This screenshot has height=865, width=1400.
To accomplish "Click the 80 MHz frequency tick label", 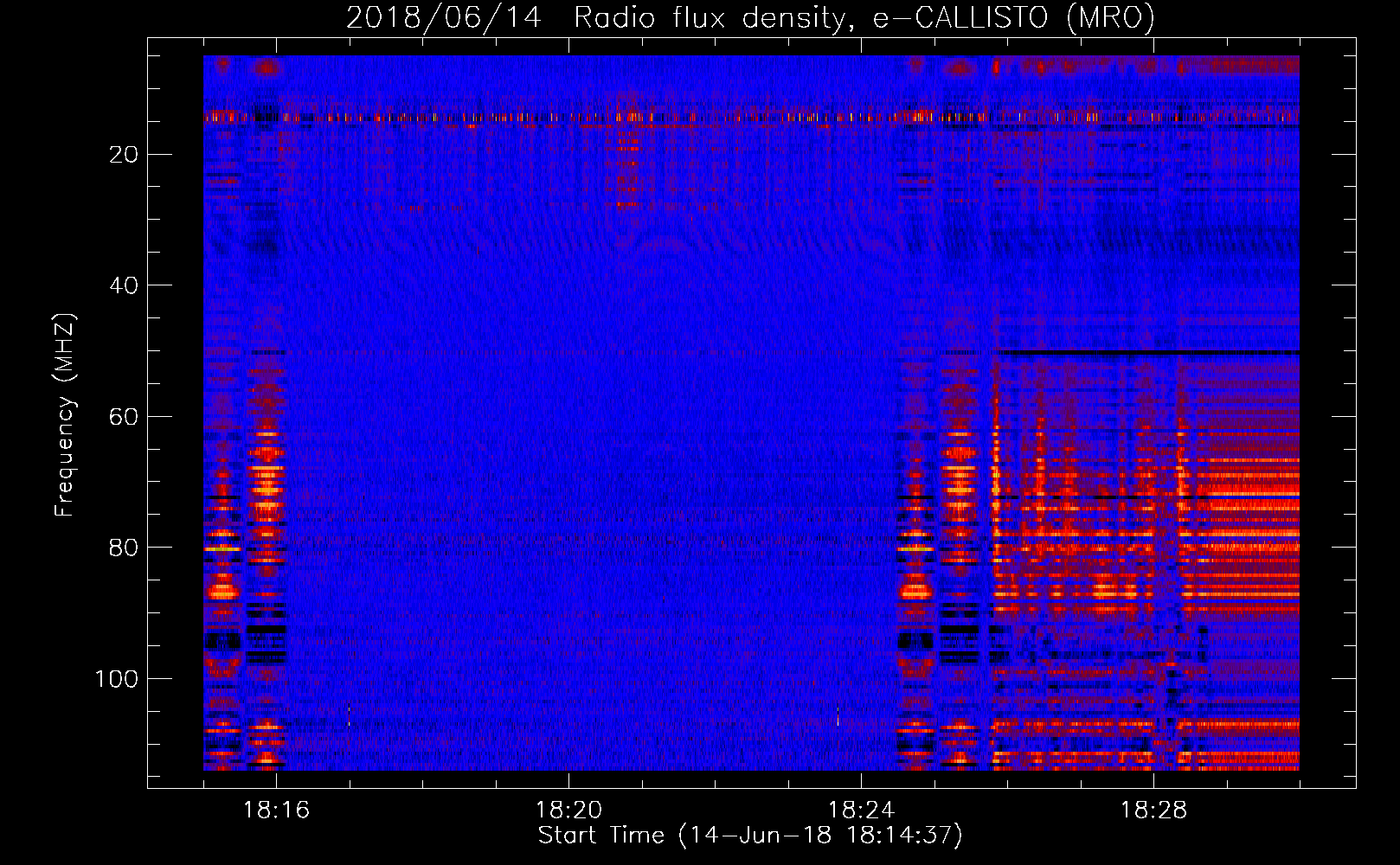I will pyautogui.click(x=125, y=548).
